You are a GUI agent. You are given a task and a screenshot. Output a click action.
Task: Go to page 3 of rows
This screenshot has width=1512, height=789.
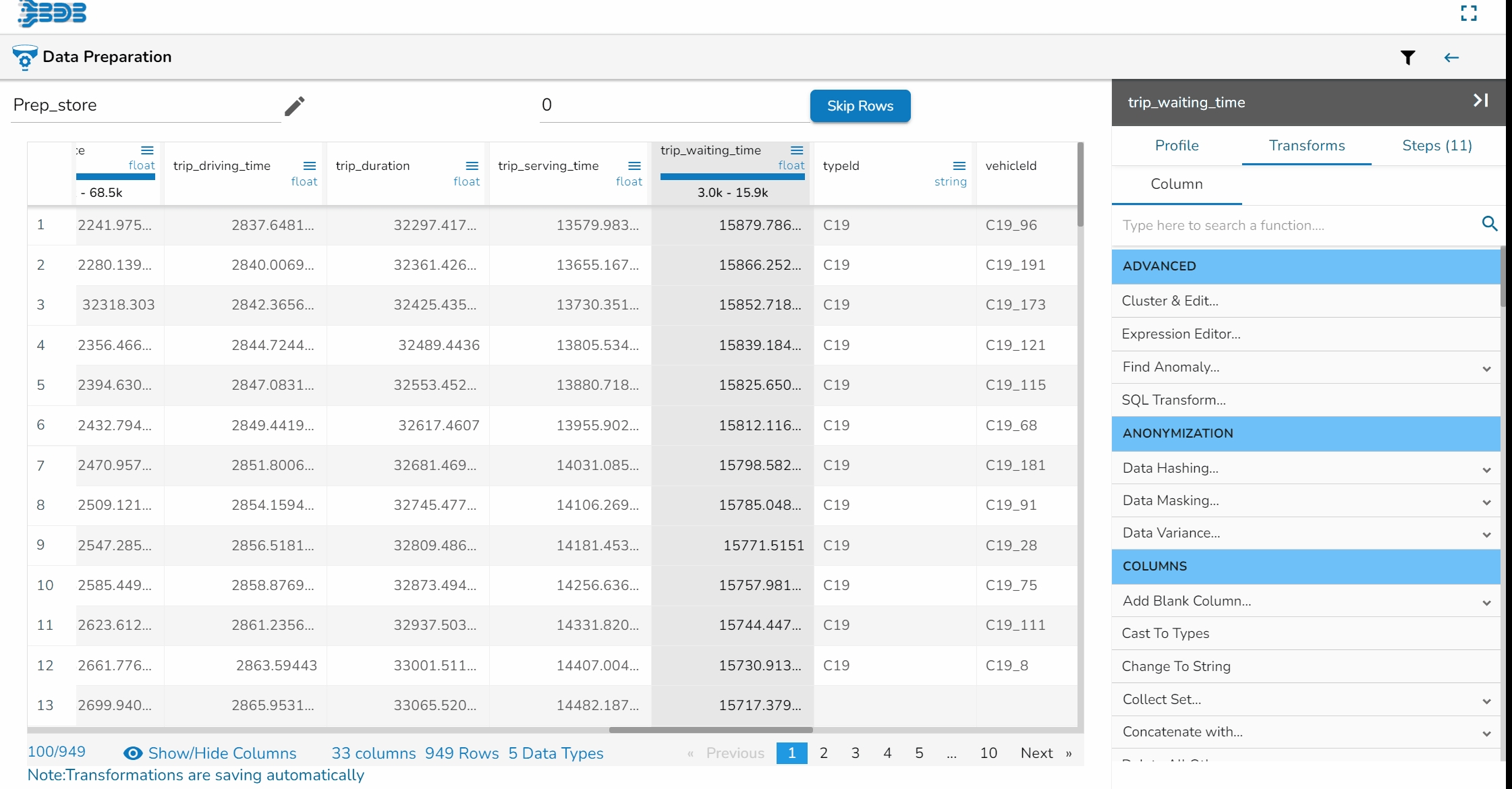click(x=855, y=753)
